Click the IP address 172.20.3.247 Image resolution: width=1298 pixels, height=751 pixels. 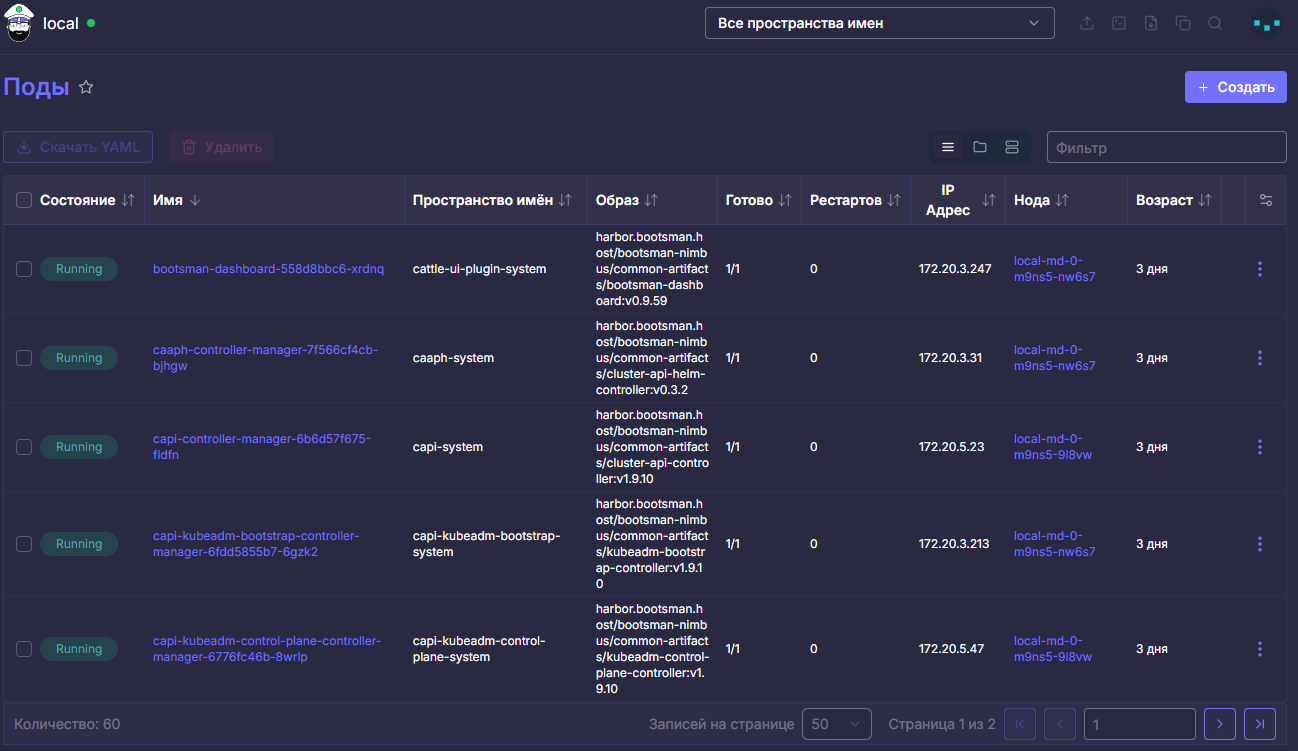pyautogui.click(x=955, y=269)
